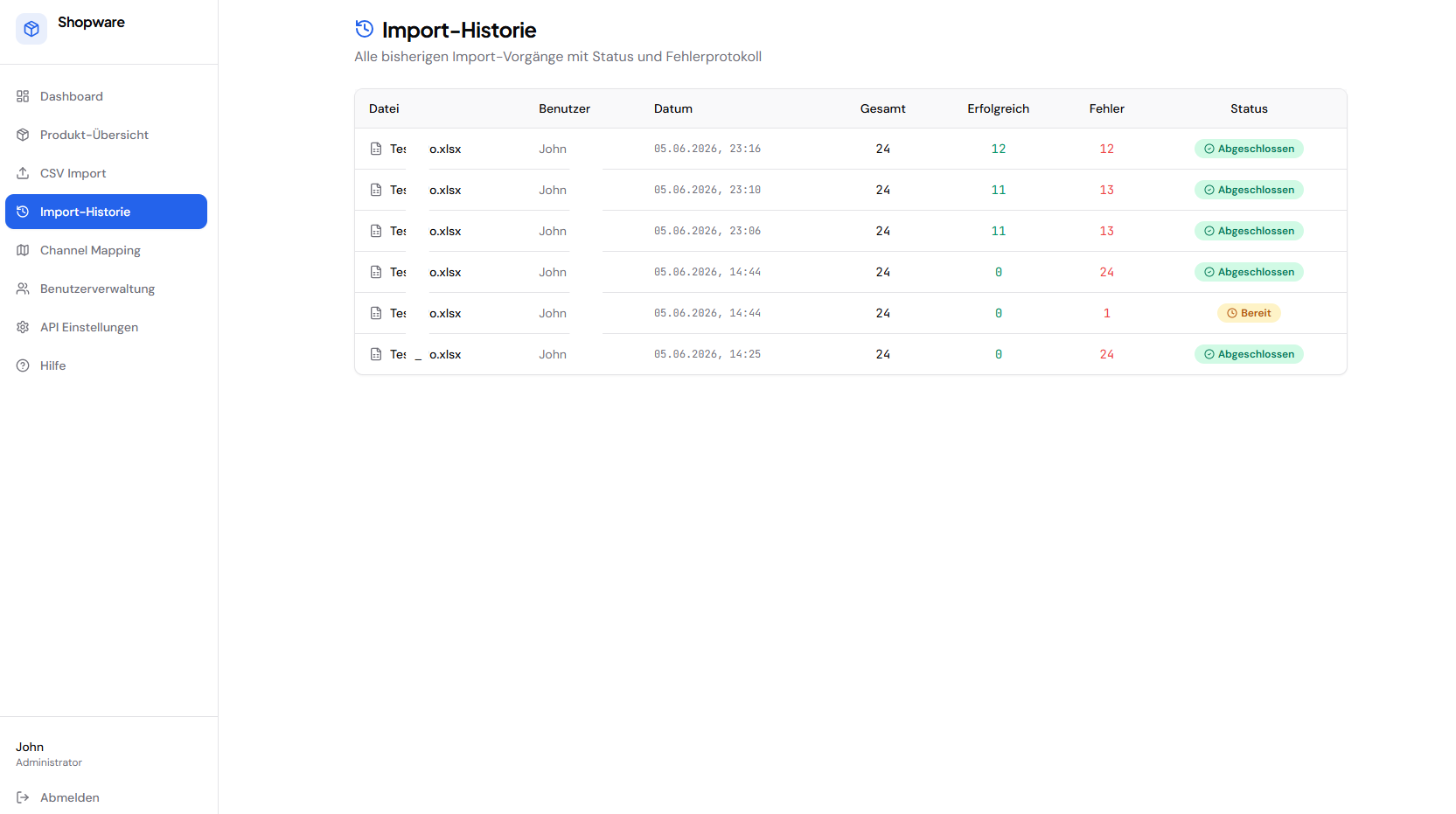Click the Shopware brand name

click(x=91, y=22)
